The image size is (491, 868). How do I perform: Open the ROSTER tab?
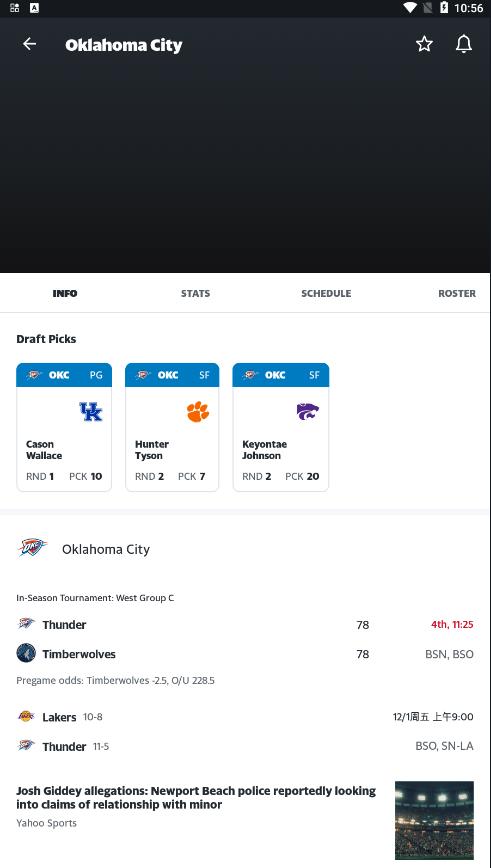click(x=457, y=293)
